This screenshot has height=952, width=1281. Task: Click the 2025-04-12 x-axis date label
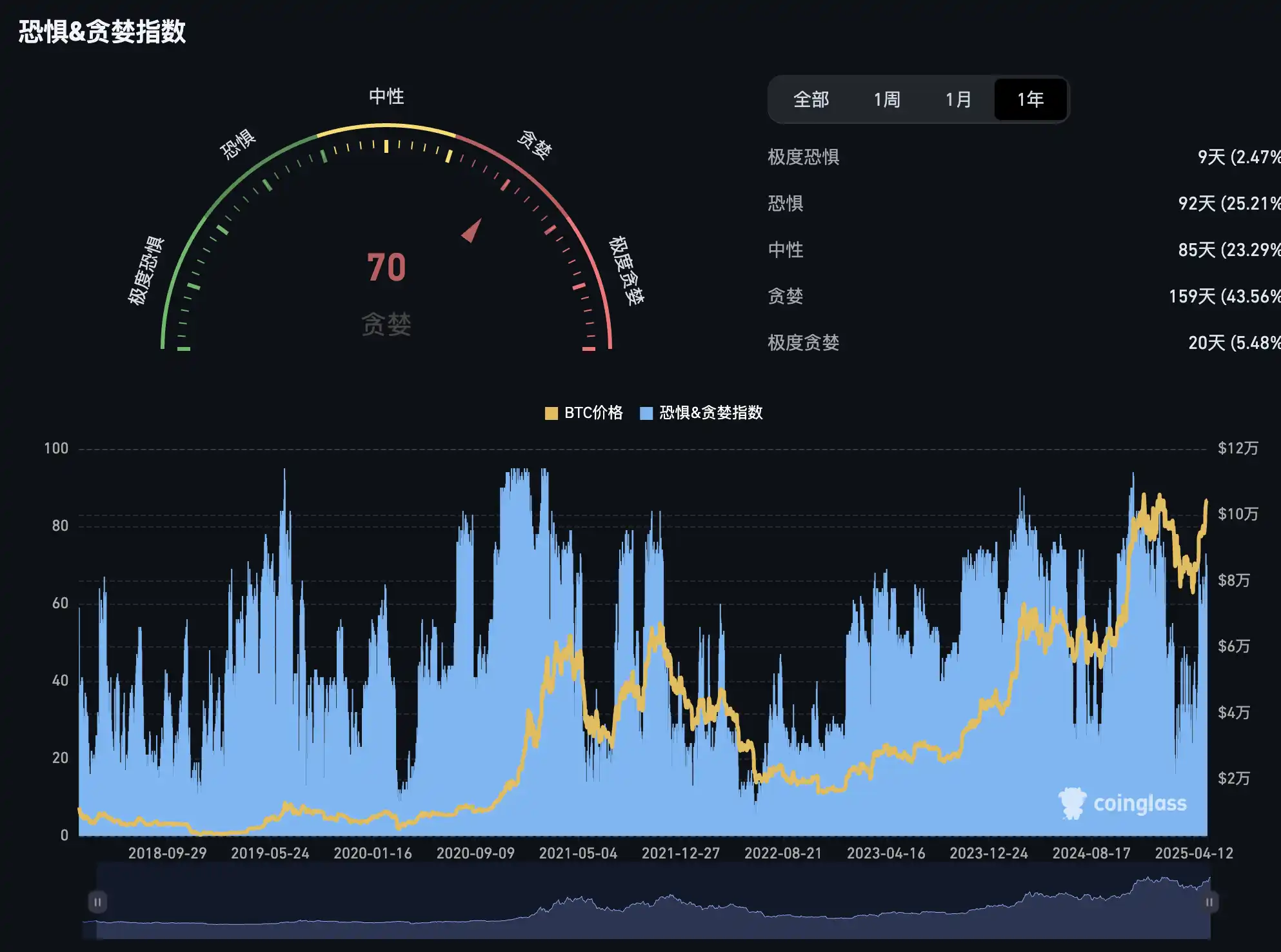click(x=1193, y=853)
